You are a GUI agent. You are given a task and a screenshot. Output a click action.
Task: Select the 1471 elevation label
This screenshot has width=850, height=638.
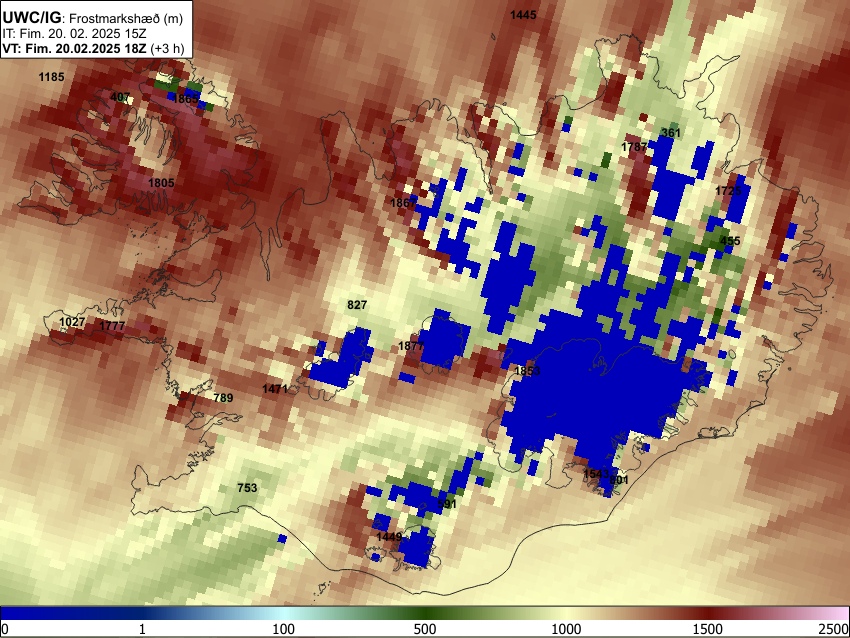click(x=275, y=389)
